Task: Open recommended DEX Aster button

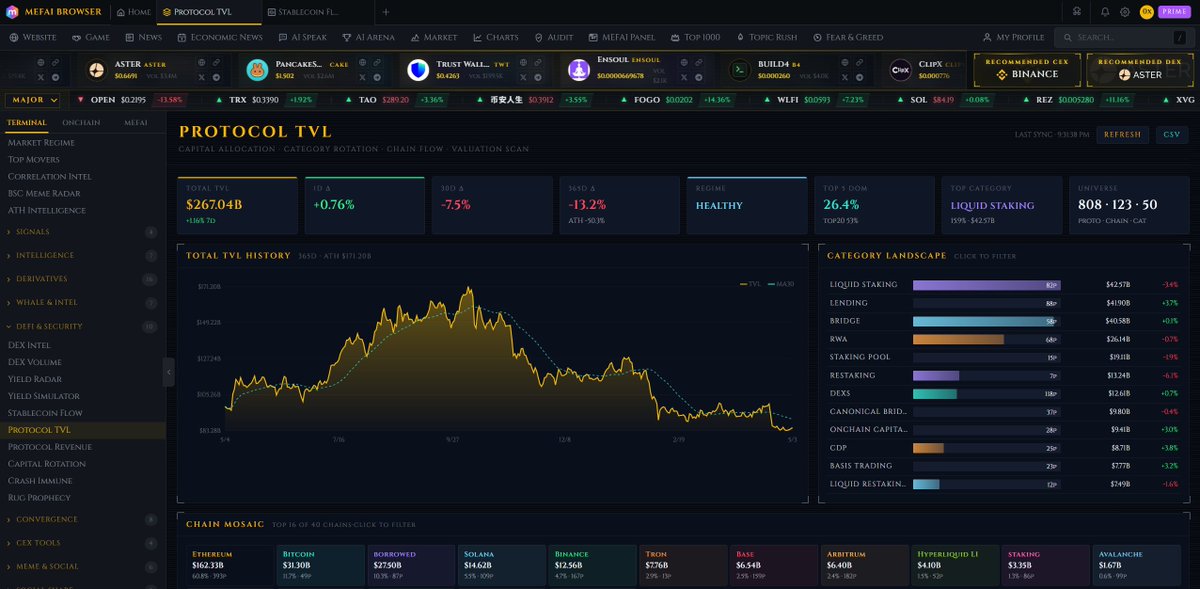Action: pyautogui.click(x=1140, y=69)
